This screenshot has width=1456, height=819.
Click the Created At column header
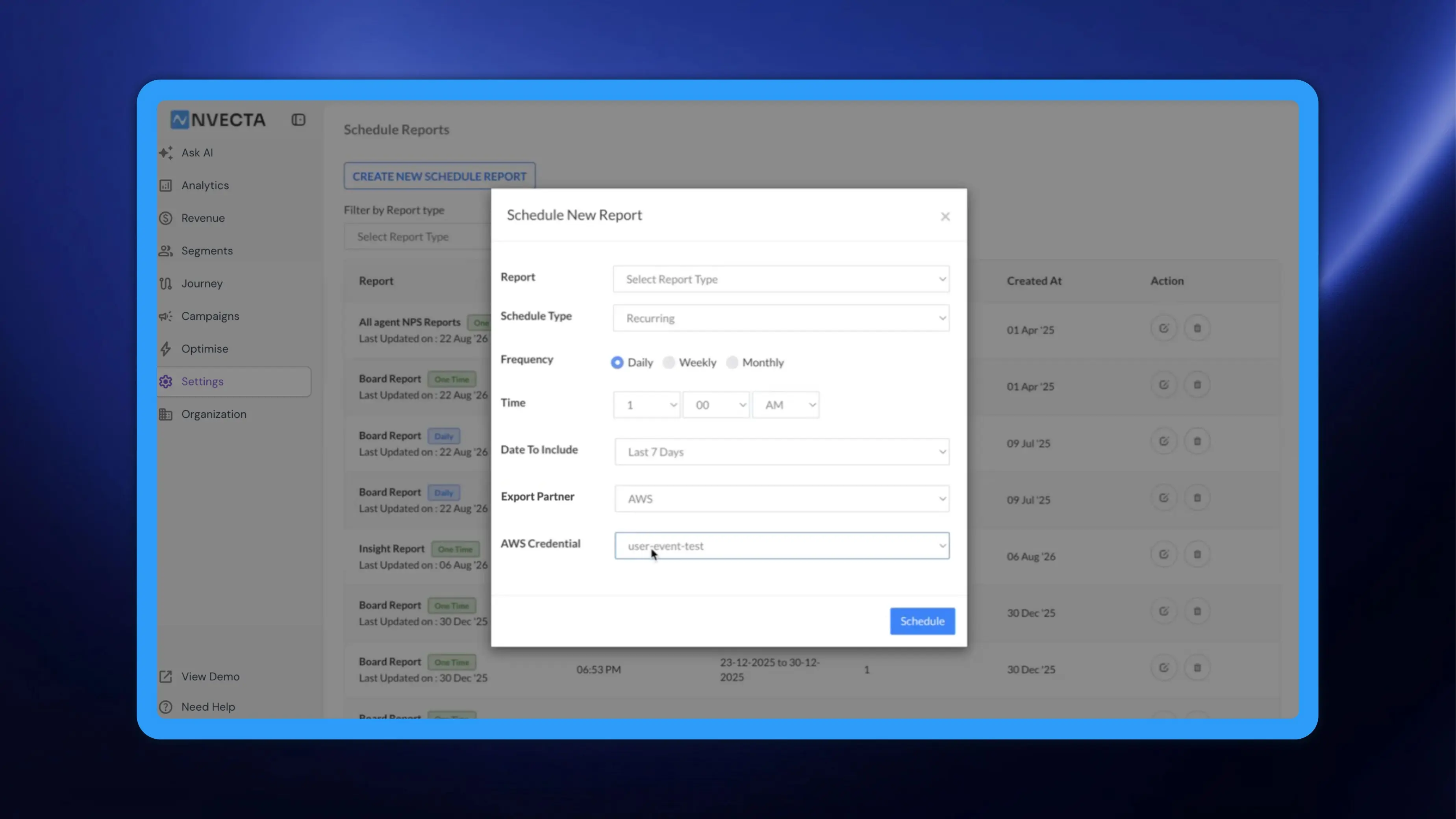coord(1034,281)
